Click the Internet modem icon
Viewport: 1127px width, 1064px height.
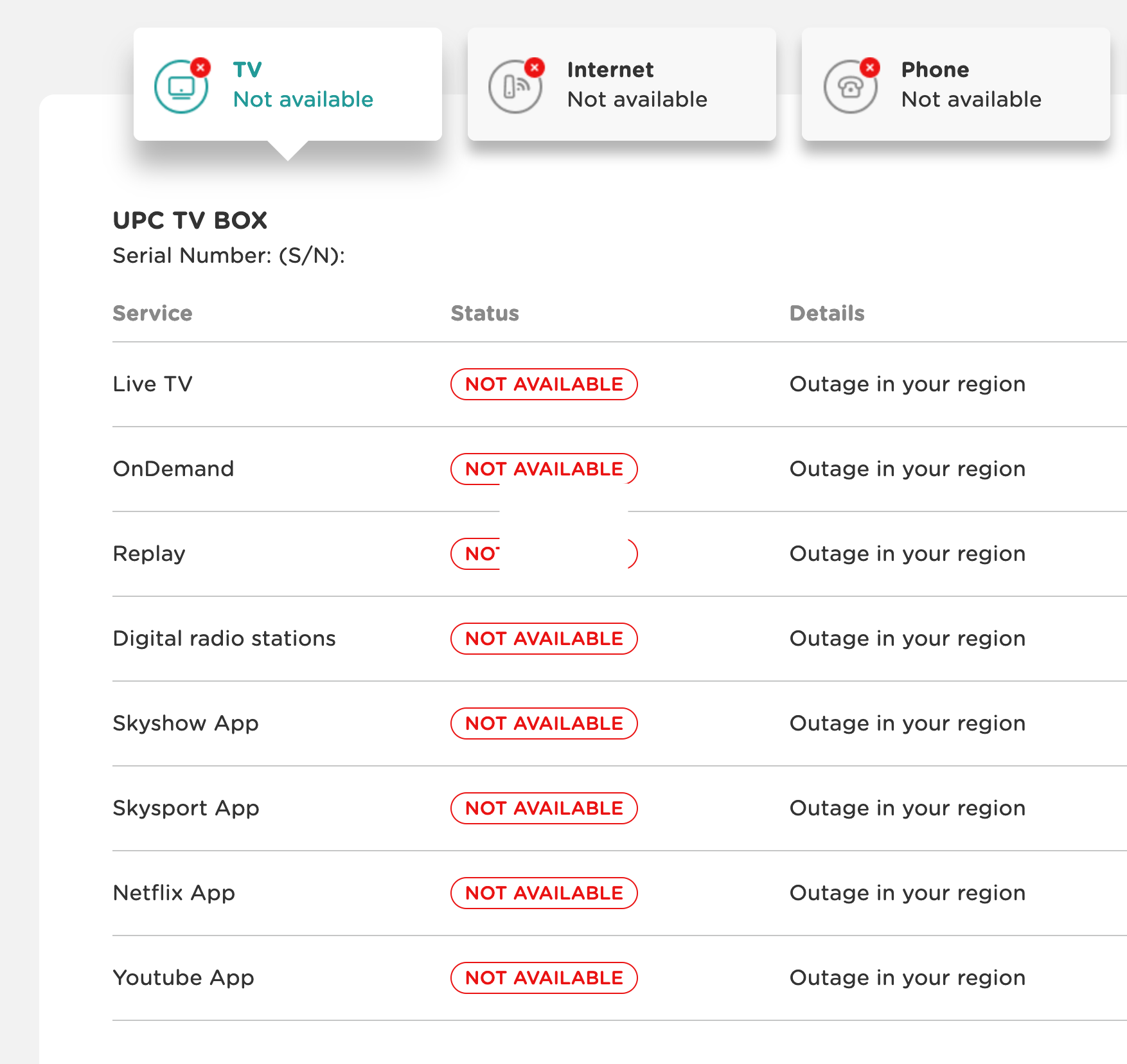pos(515,87)
